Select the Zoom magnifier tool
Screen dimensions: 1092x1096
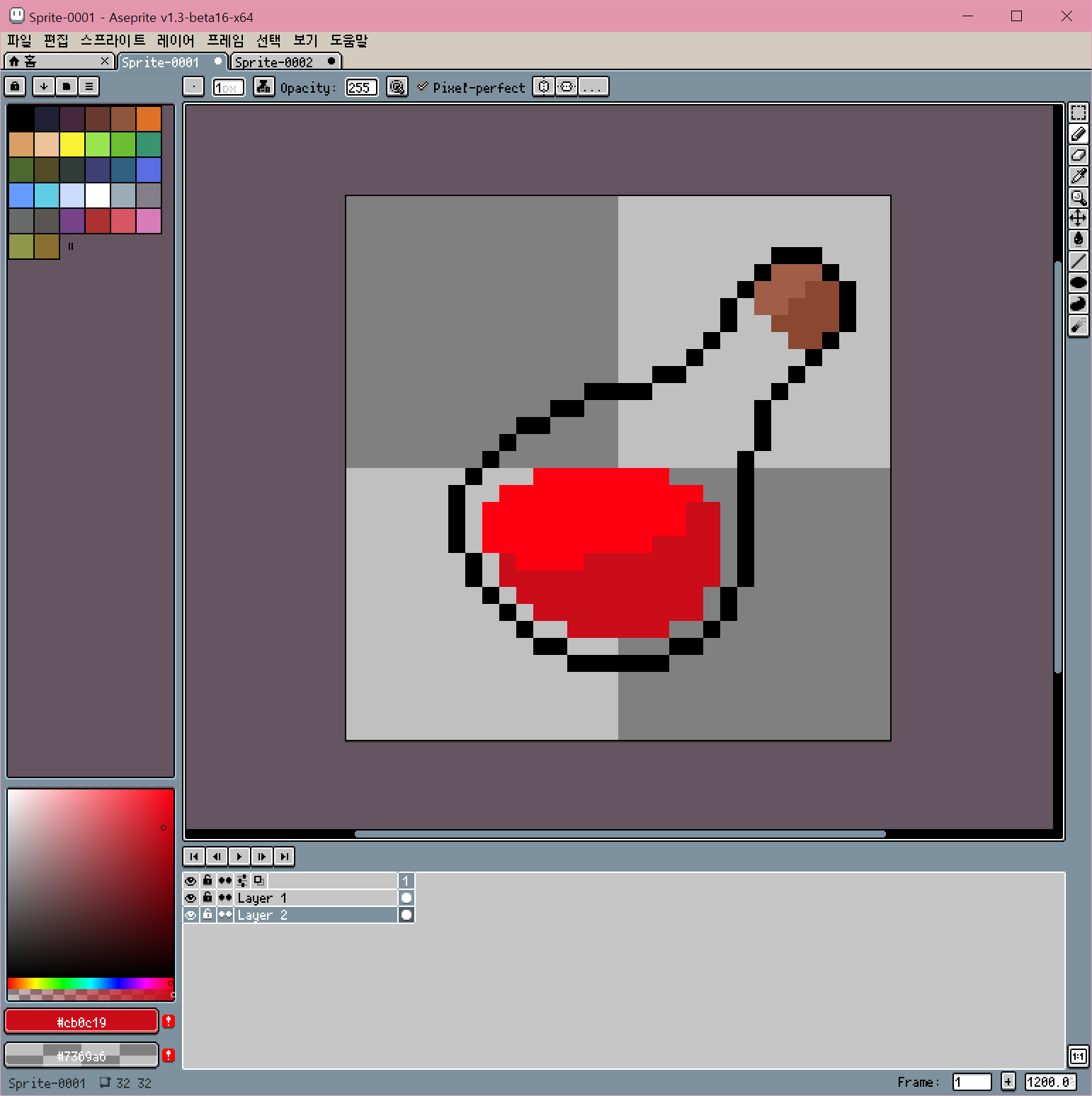(x=1078, y=198)
